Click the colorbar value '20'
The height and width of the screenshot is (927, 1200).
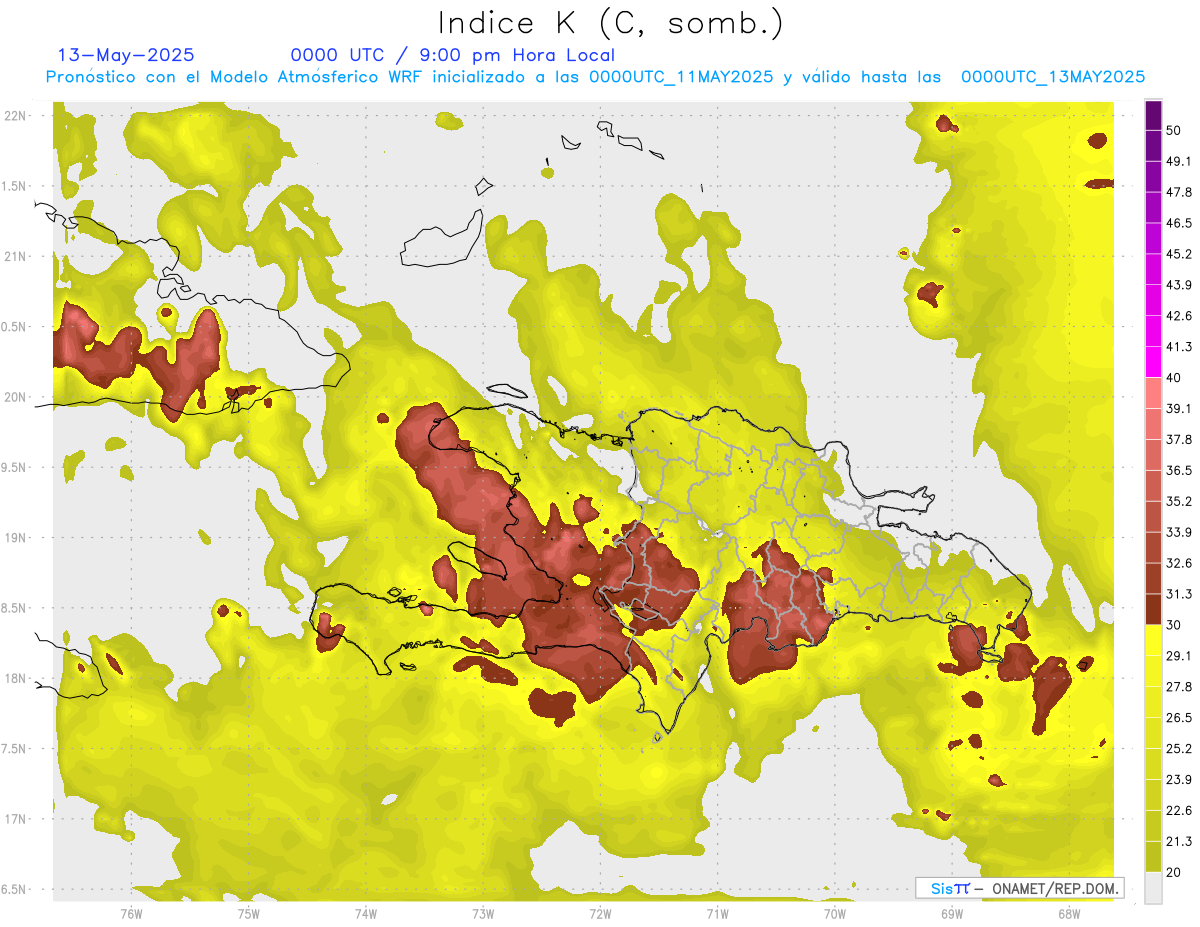[x=1173, y=872]
